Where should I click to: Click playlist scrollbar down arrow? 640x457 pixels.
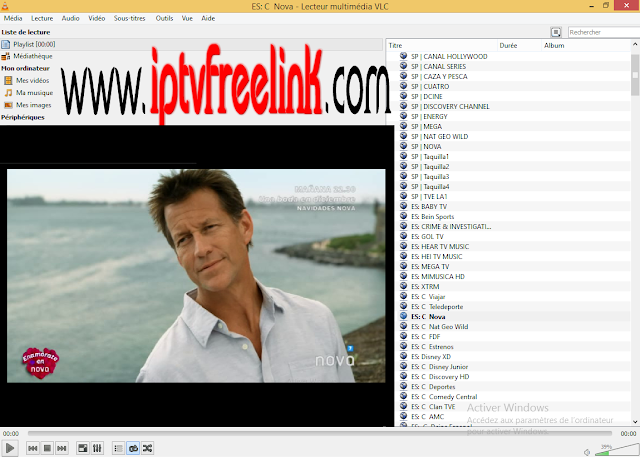(x=635, y=422)
